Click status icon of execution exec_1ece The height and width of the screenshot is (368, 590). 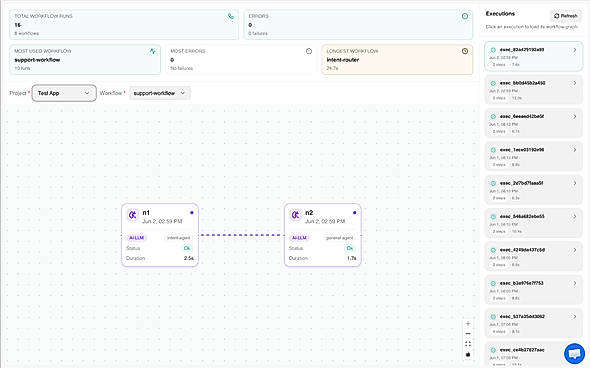[x=493, y=150]
